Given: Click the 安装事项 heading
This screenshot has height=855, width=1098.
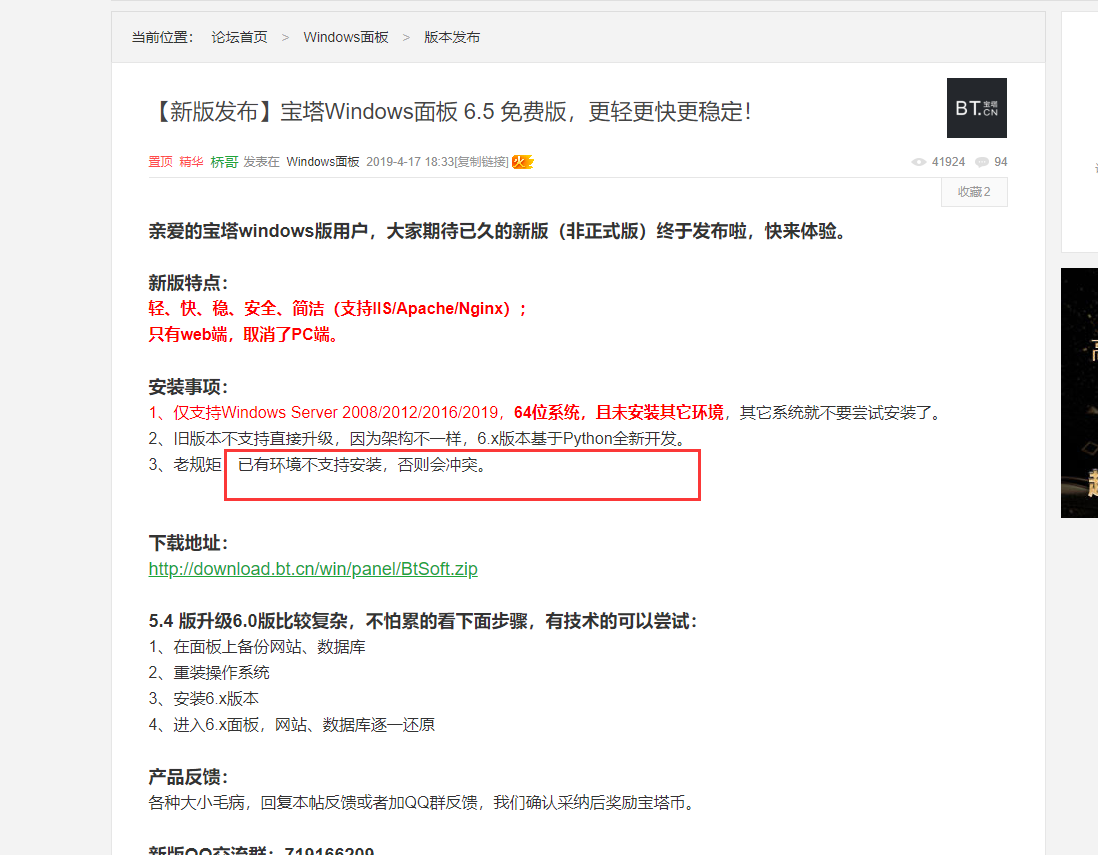Looking at the screenshot, I should click(x=188, y=387).
